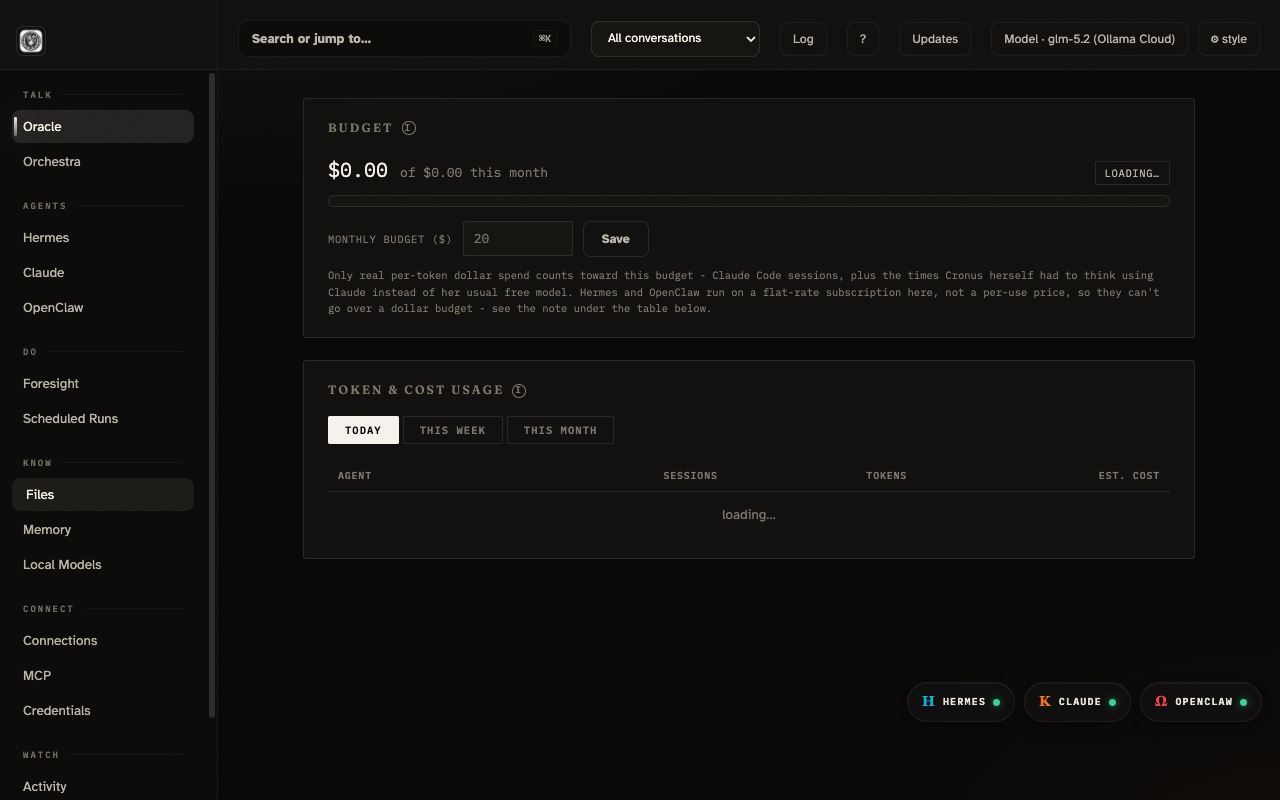Open the Claude agent status chip
The width and height of the screenshot is (1280, 800).
[1077, 702]
